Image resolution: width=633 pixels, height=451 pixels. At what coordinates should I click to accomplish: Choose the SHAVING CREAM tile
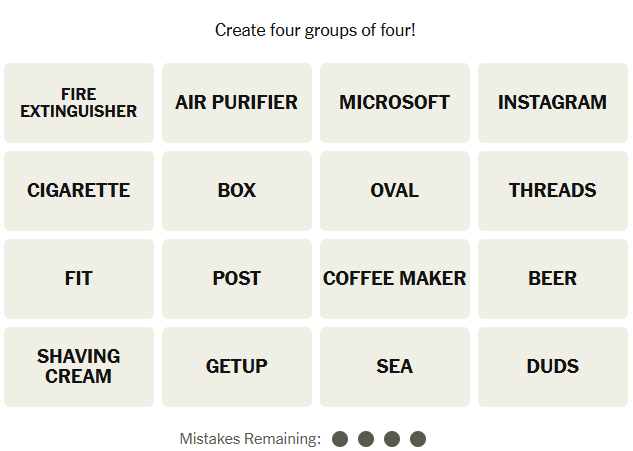(79, 367)
